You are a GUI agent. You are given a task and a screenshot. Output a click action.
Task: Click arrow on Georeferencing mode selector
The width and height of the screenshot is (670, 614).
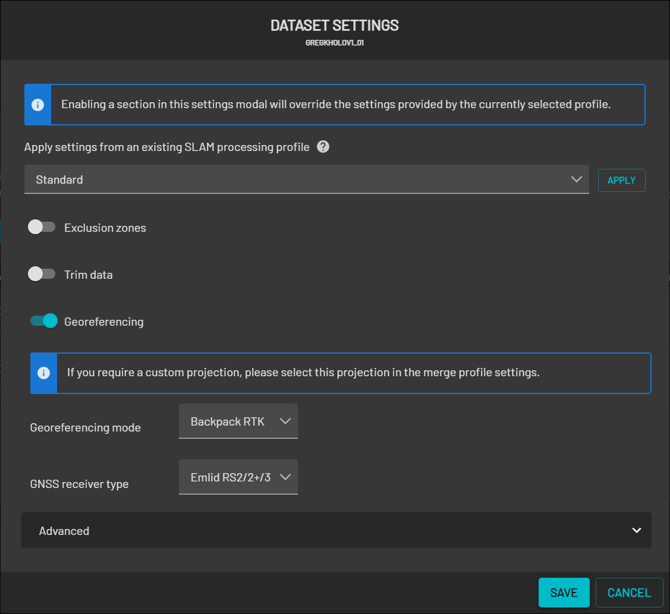(x=285, y=422)
